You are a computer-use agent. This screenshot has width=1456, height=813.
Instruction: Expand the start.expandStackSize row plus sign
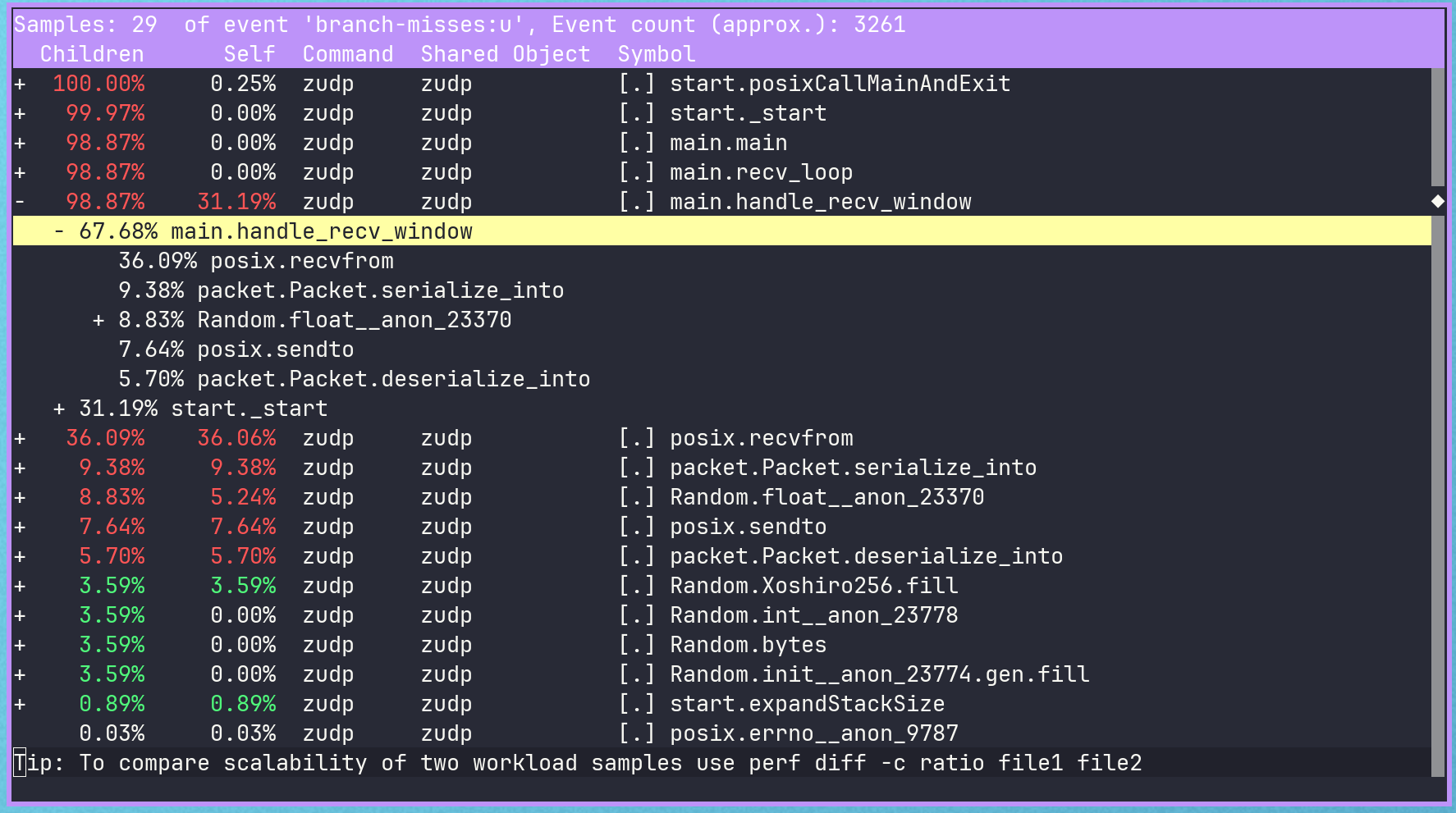pyautogui.click(x=20, y=704)
